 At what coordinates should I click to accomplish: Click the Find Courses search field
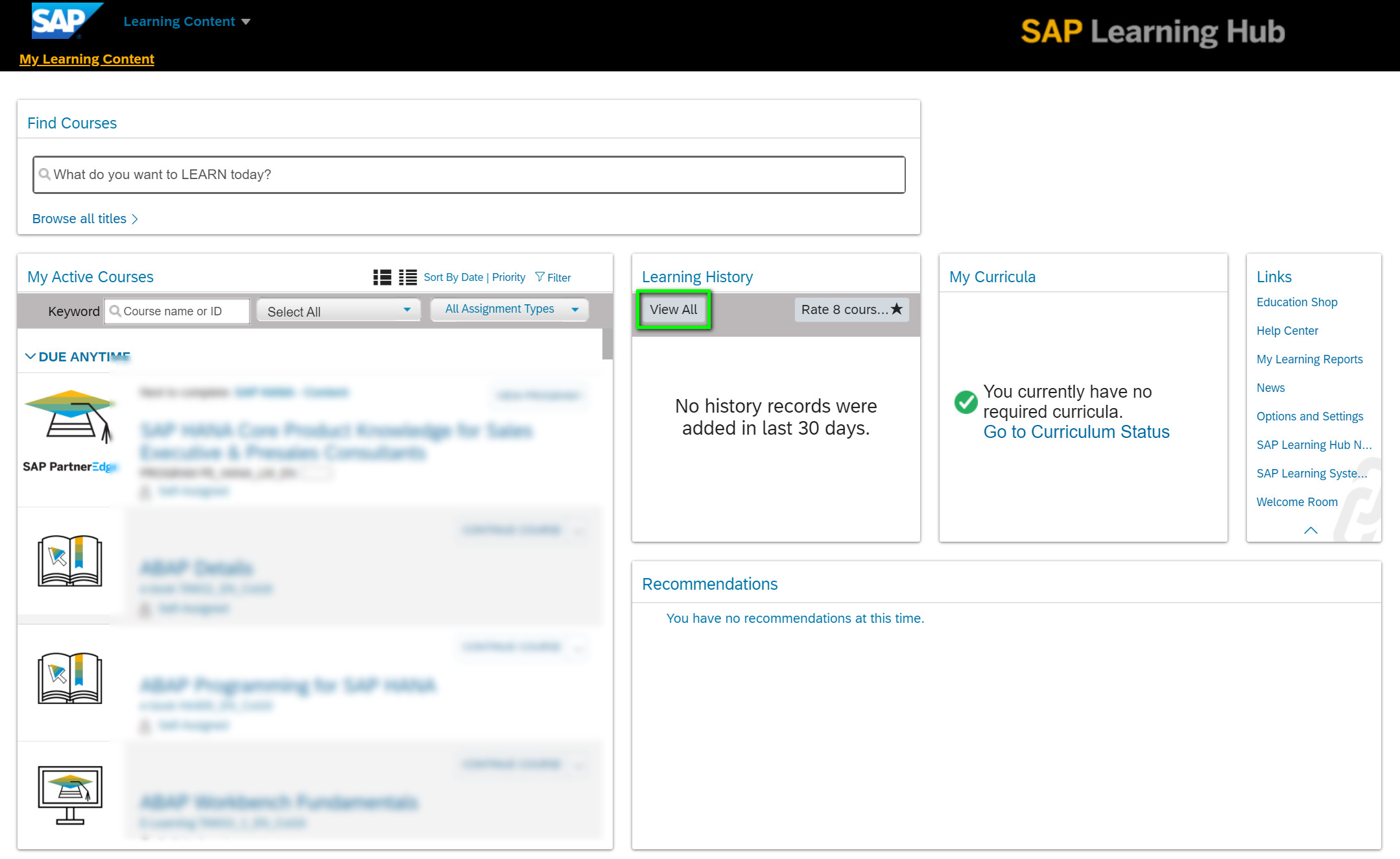click(469, 175)
